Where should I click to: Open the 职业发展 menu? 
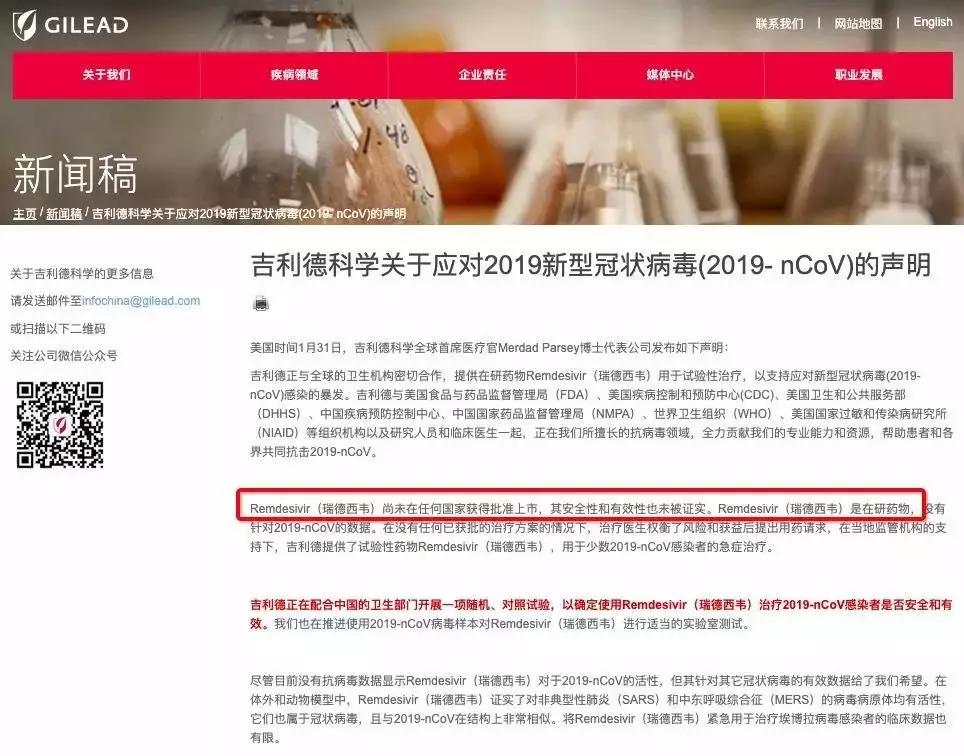coord(859,75)
